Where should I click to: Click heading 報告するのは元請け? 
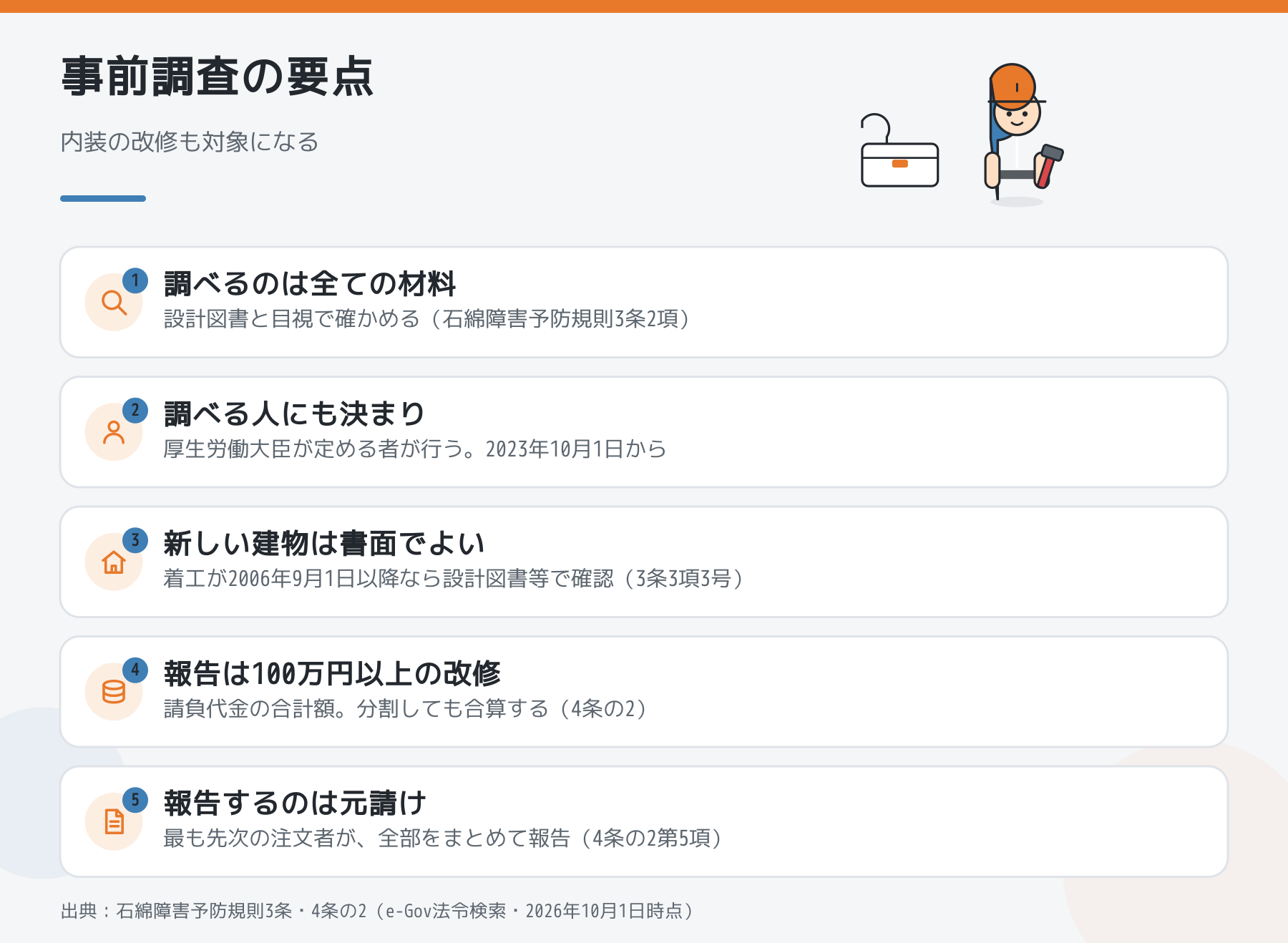[295, 803]
